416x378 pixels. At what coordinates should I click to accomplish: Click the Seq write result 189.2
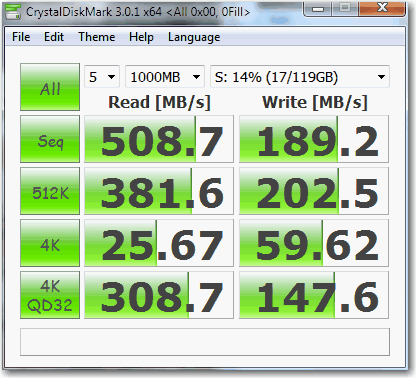coord(314,139)
